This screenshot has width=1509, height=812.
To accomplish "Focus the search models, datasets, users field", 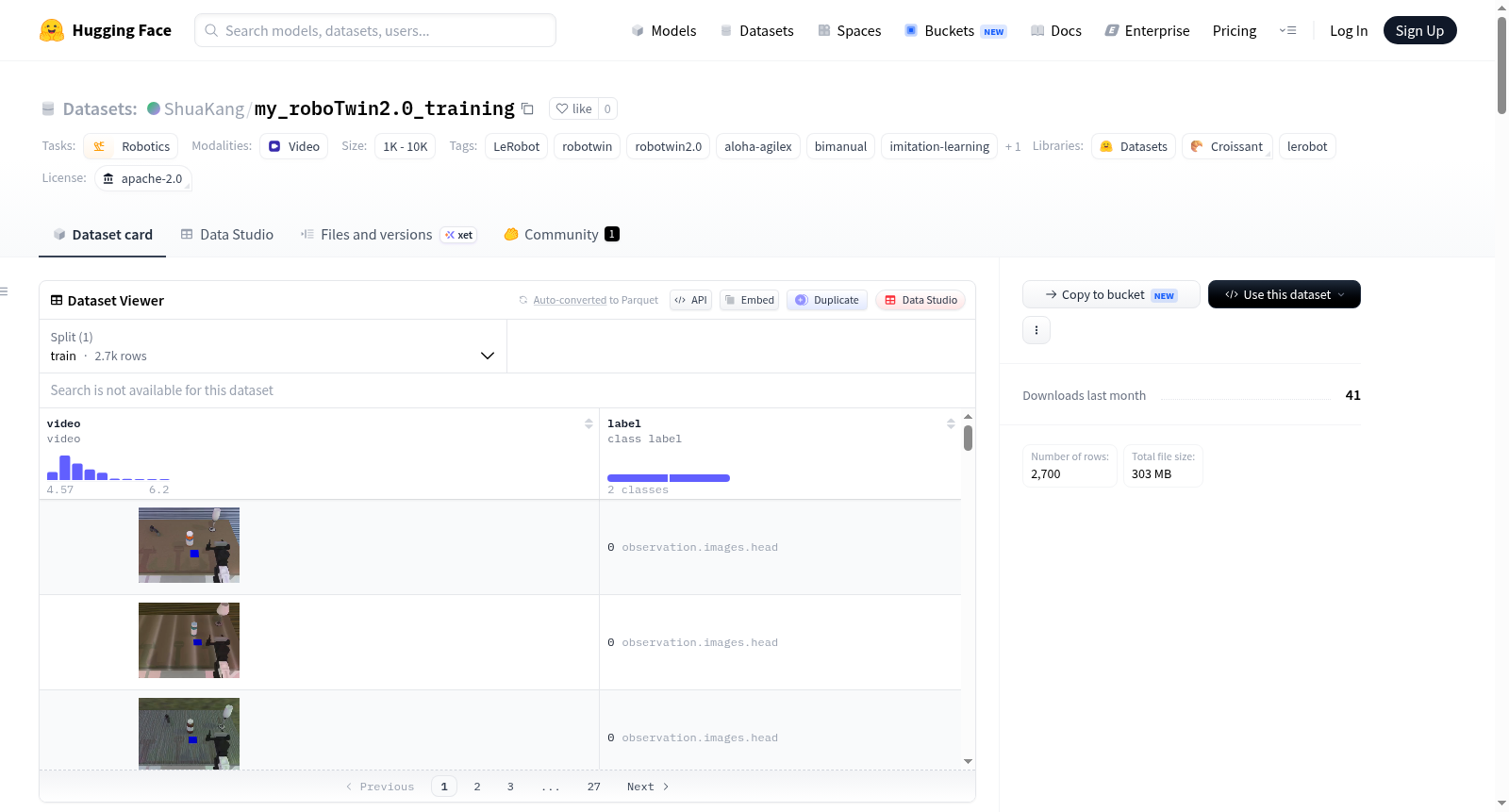I will pos(375,30).
